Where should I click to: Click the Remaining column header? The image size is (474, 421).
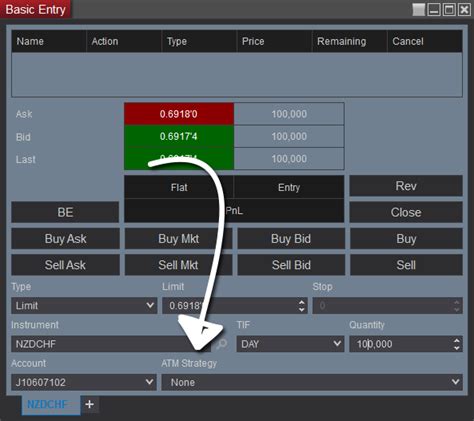click(350, 41)
